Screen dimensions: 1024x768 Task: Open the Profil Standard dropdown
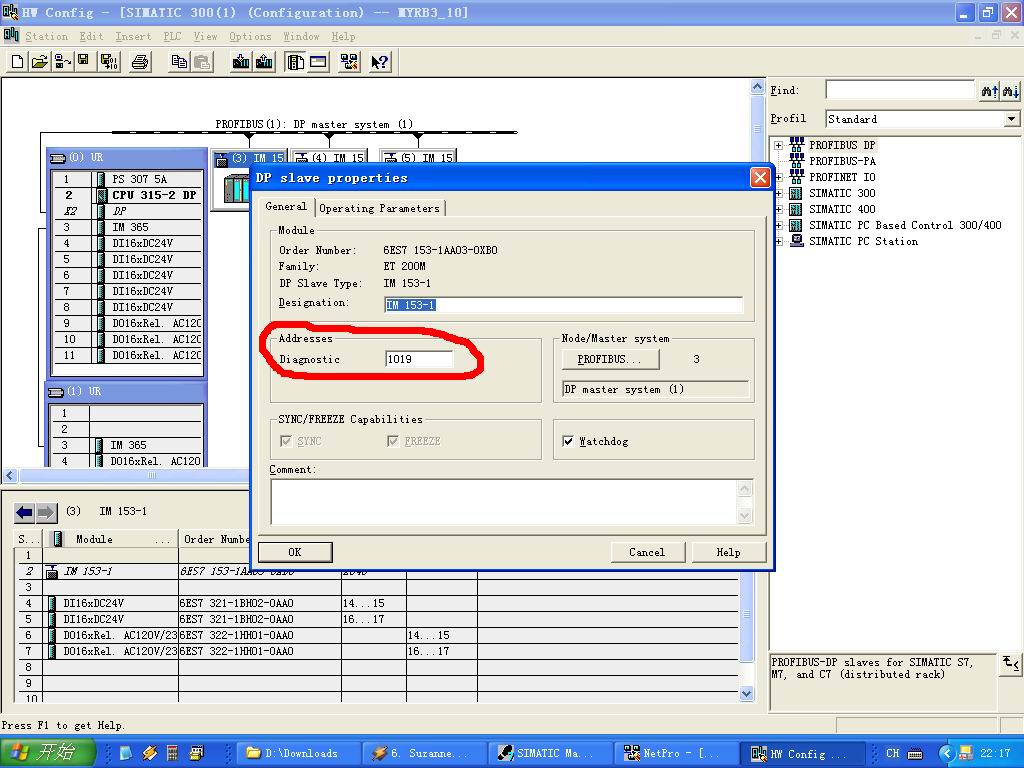pyautogui.click(x=1011, y=119)
